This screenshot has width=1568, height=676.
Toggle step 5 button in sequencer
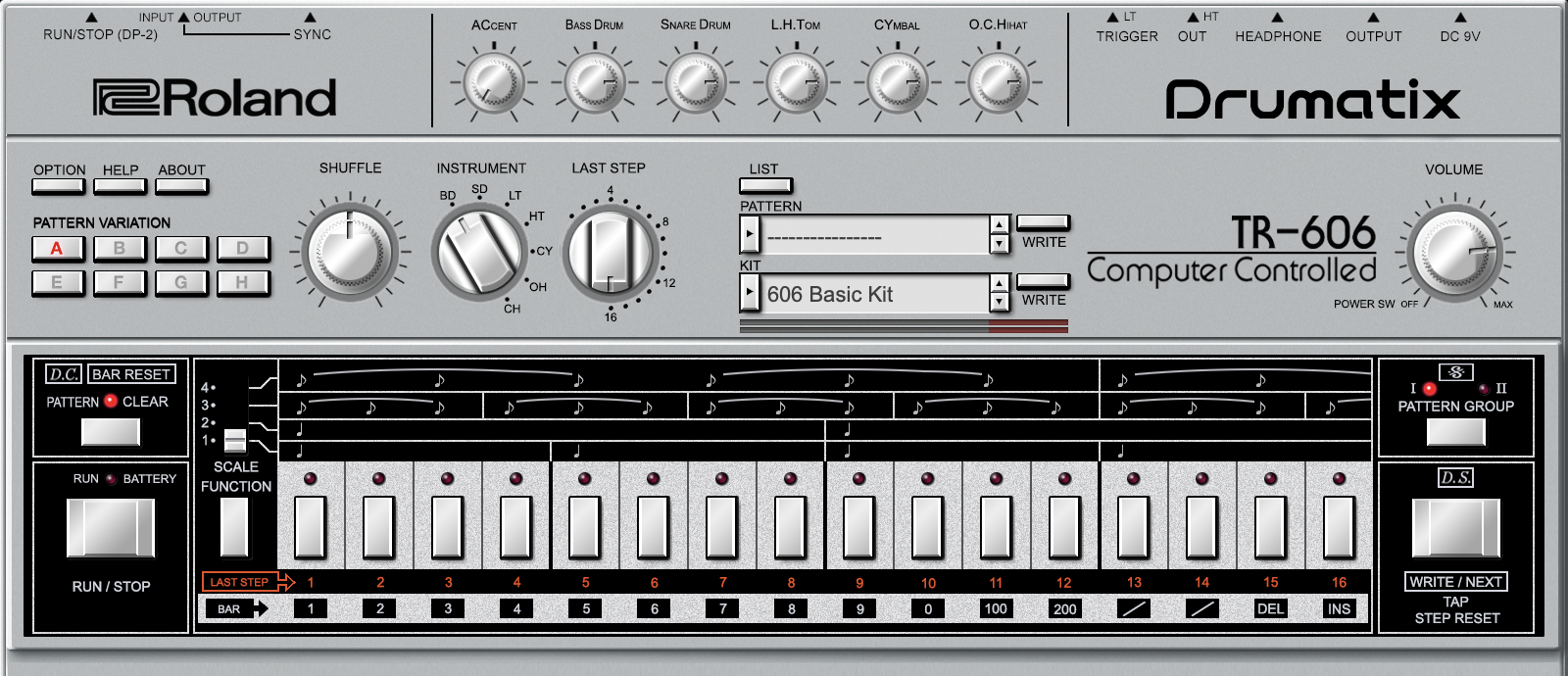[x=585, y=526]
